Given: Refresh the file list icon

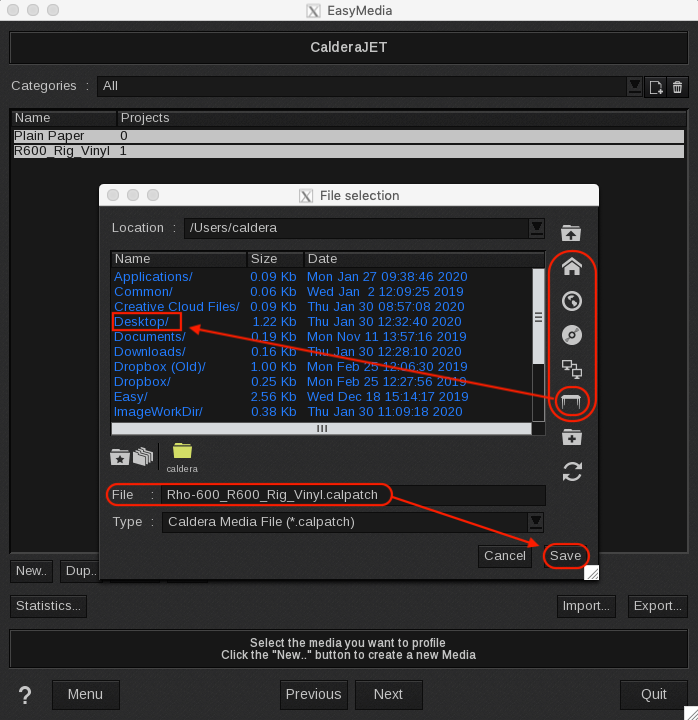Looking at the screenshot, I should pos(572,471).
